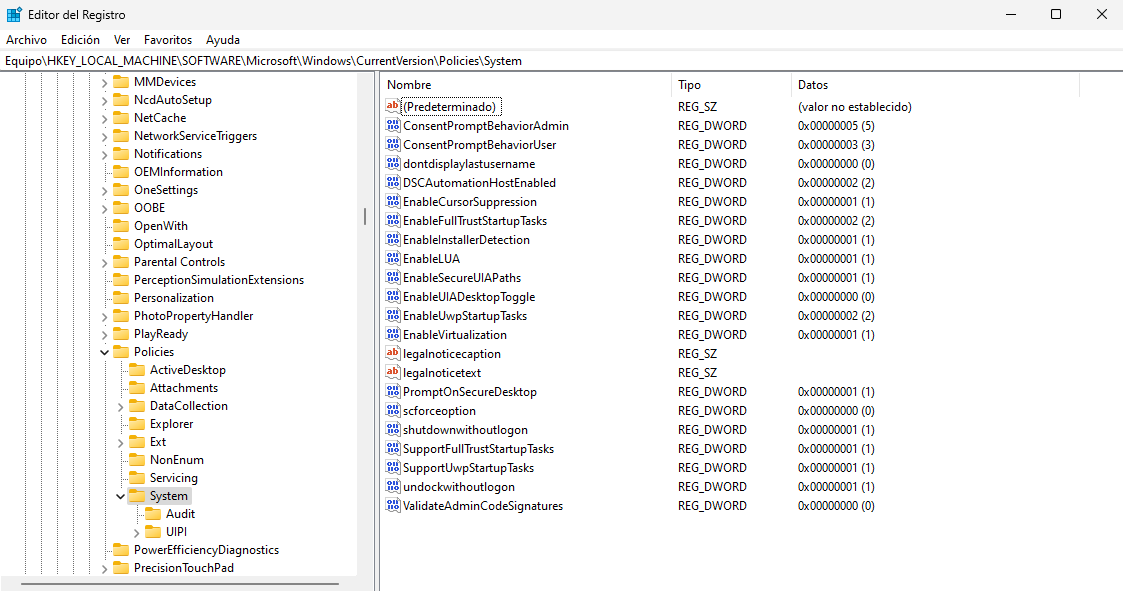This screenshot has width=1123, height=591.
Task: Select the ValidateAdminCodeSignatures value
Action: [x=482, y=506]
